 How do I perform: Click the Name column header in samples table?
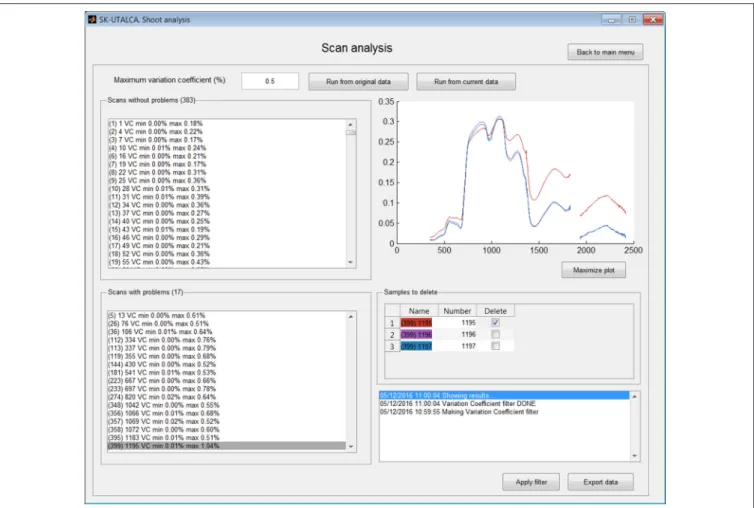click(419, 311)
